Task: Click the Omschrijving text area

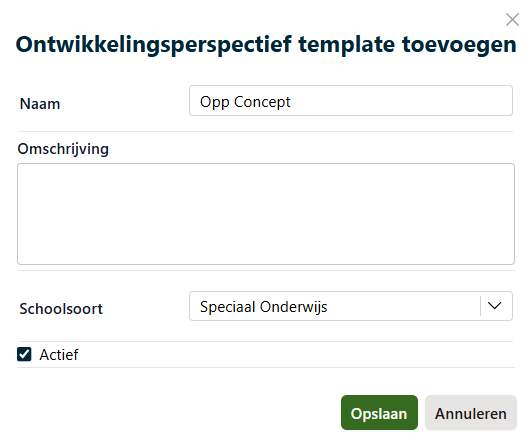Action: coord(266,214)
